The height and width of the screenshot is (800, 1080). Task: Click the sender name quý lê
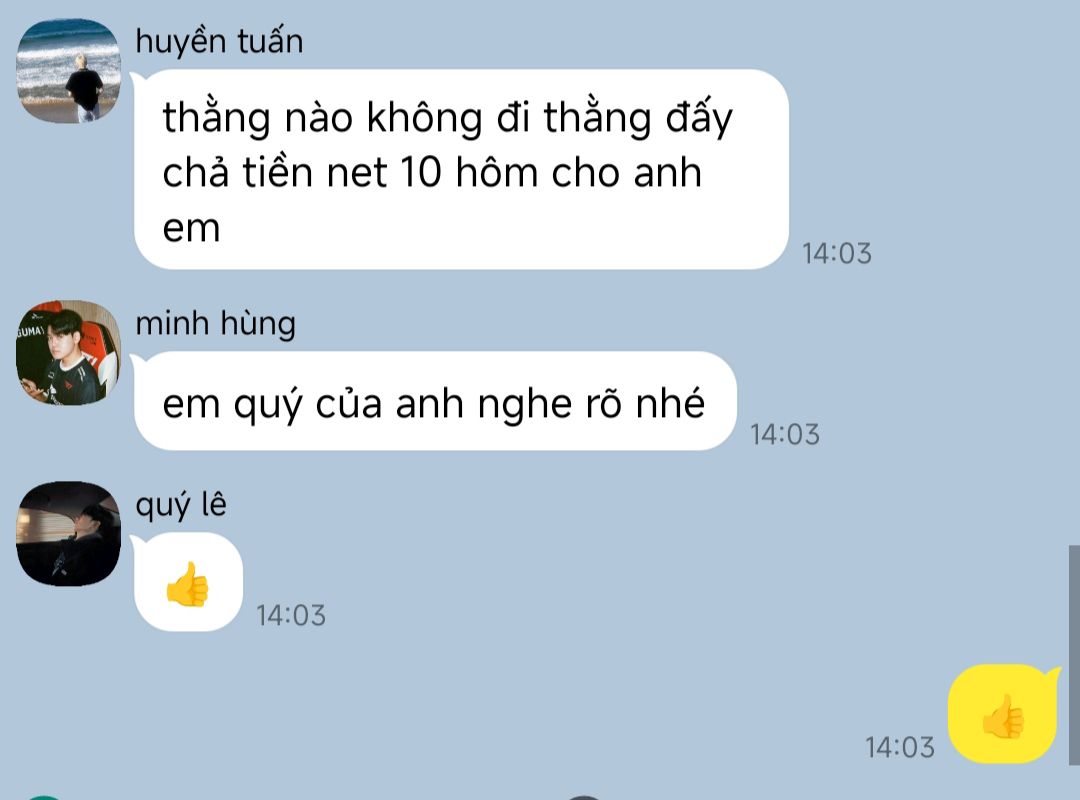180,505
